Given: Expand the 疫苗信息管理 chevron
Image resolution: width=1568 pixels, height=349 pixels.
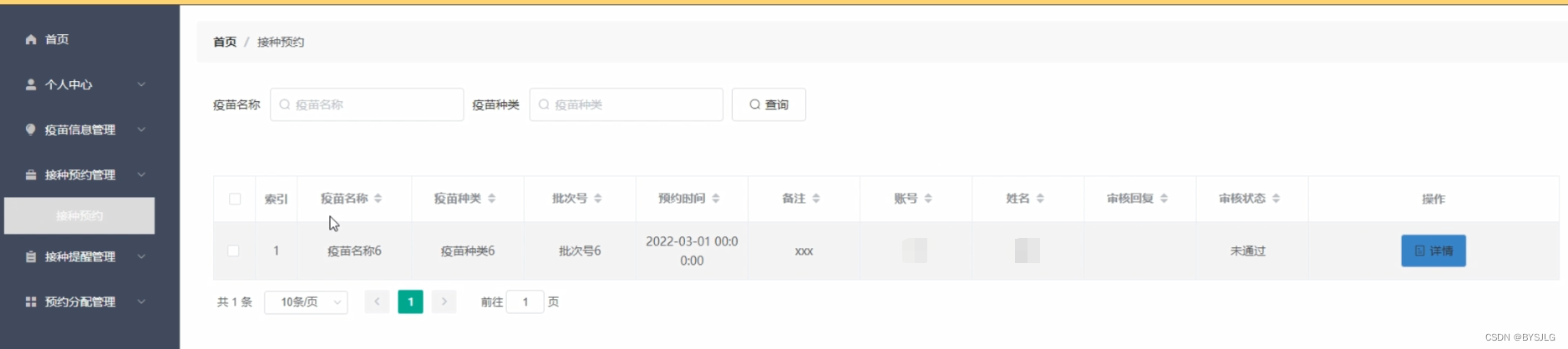Looking at the screenshot, I should point(141,129).
